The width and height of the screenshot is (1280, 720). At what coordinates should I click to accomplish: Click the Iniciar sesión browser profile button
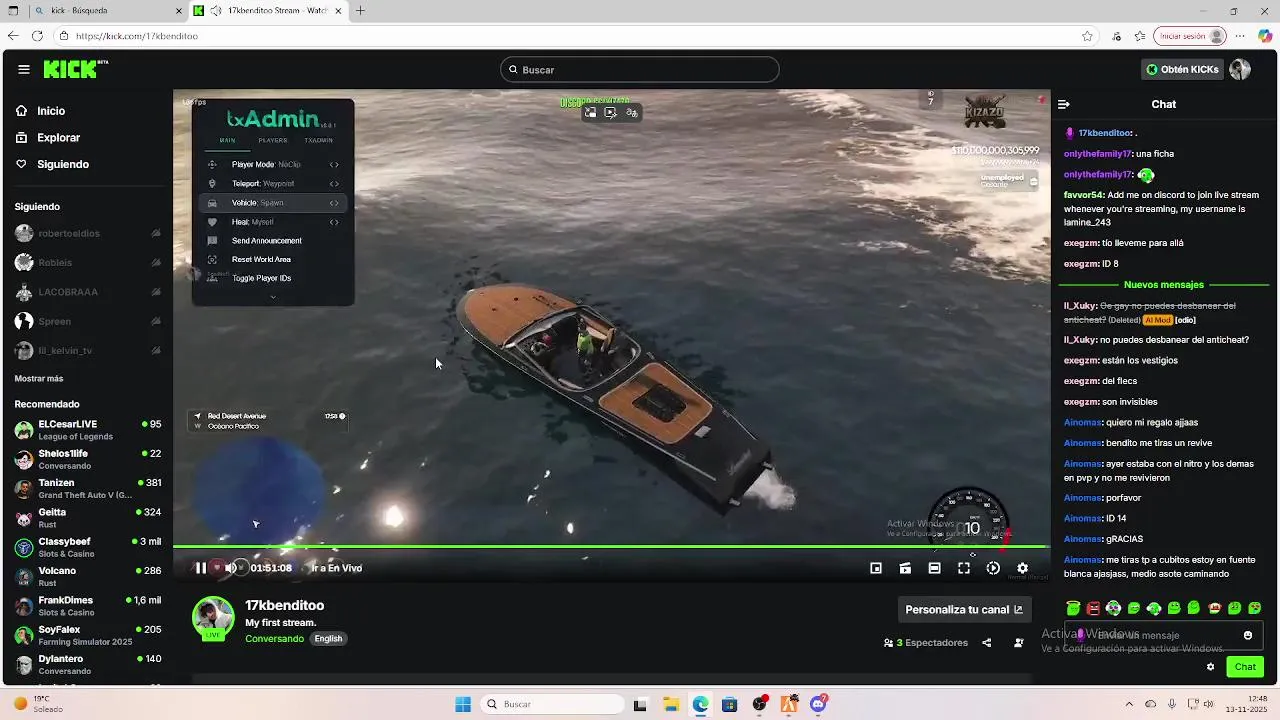tap(1190, 36)
